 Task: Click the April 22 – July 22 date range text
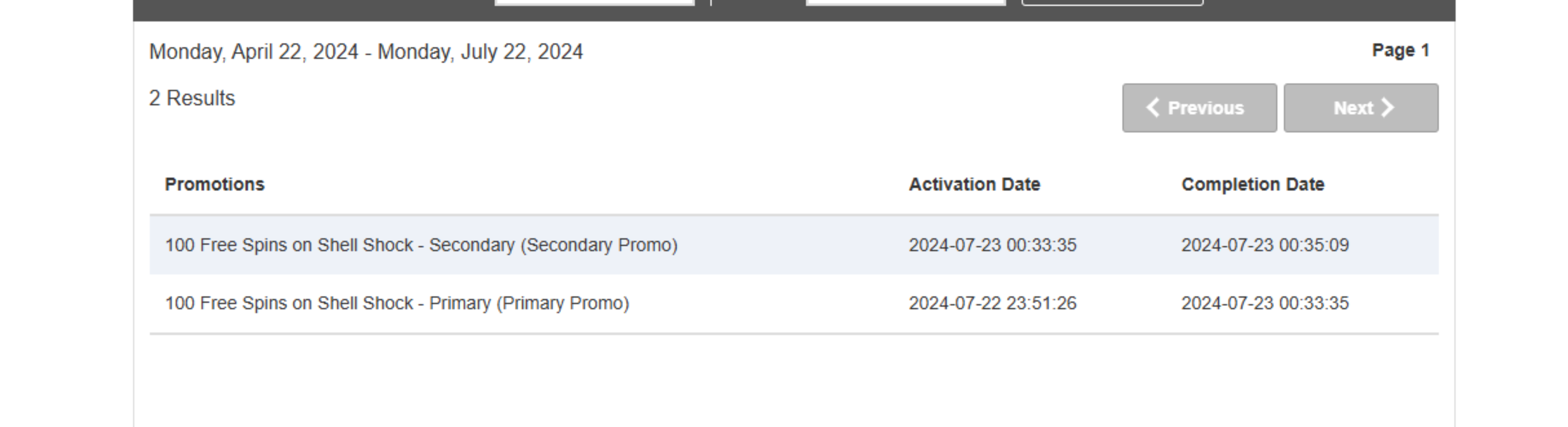[x=366, y=52]
